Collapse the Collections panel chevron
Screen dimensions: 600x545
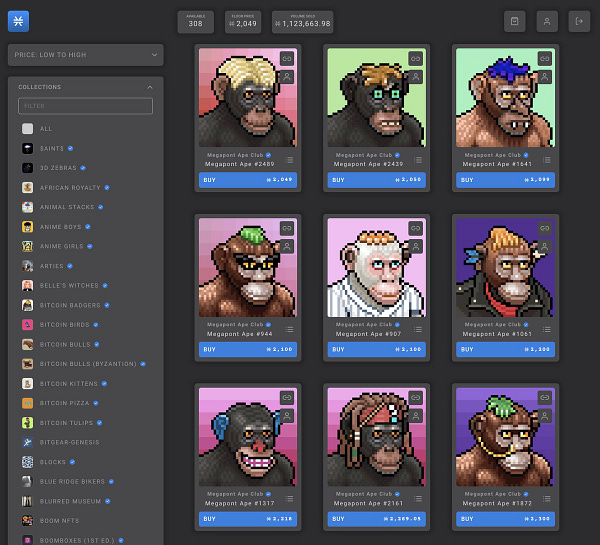150,87
